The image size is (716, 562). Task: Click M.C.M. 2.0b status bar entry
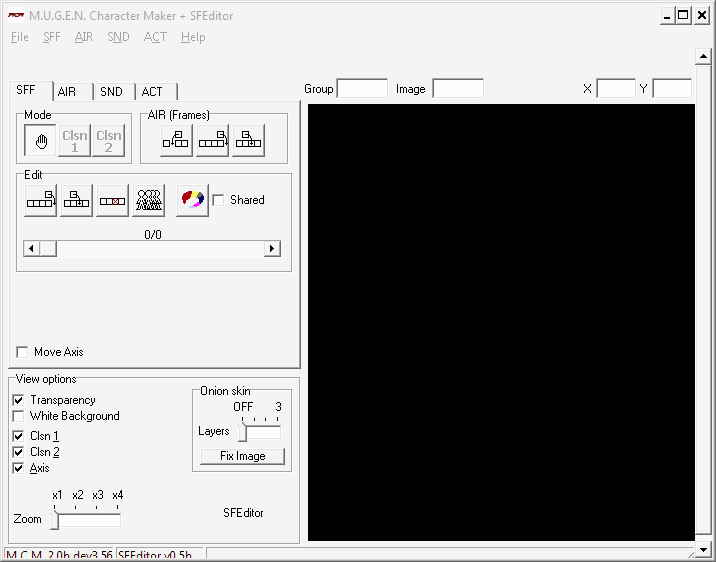pos(59,555)
